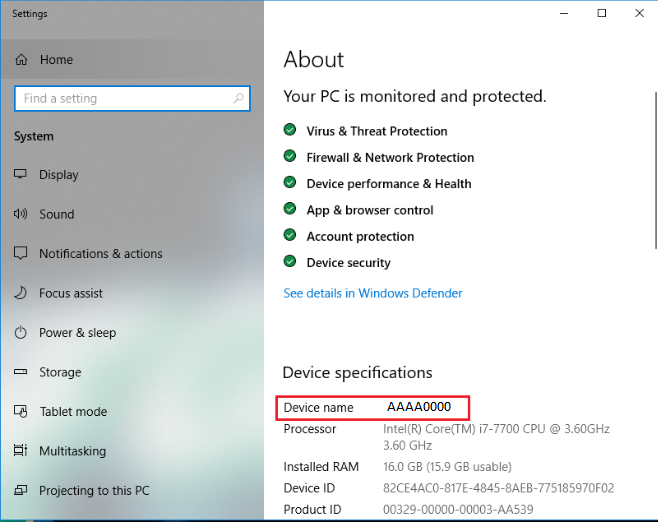Click the Installed RAM value 16.0 GB

coord(447,467)
